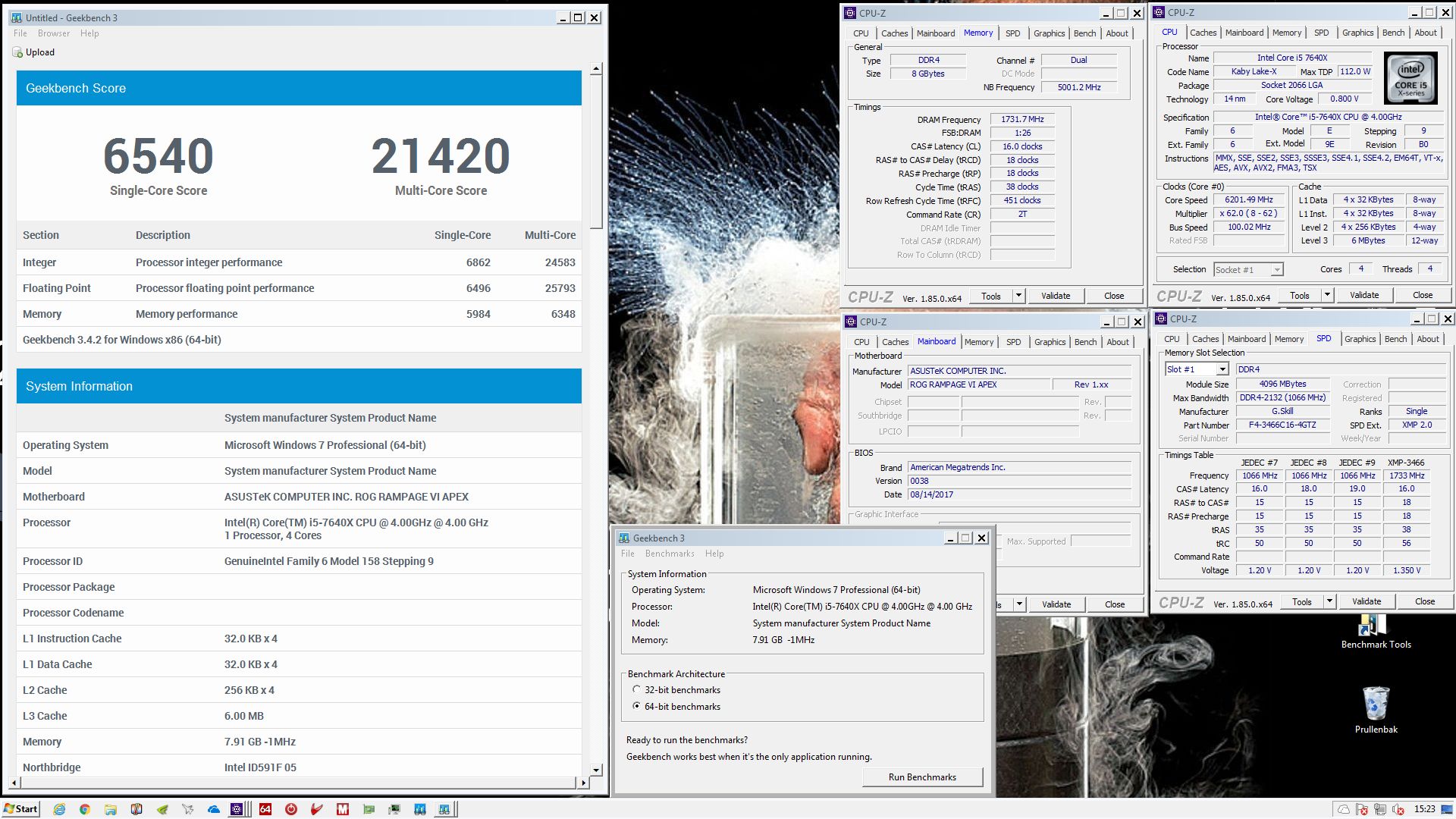Image resolution: width=1456 pixels, height=819 pixels.
Task: Open the Benchmark Tools desktop shortcut
Action: pyautogui.click(x=1376, y=632)
